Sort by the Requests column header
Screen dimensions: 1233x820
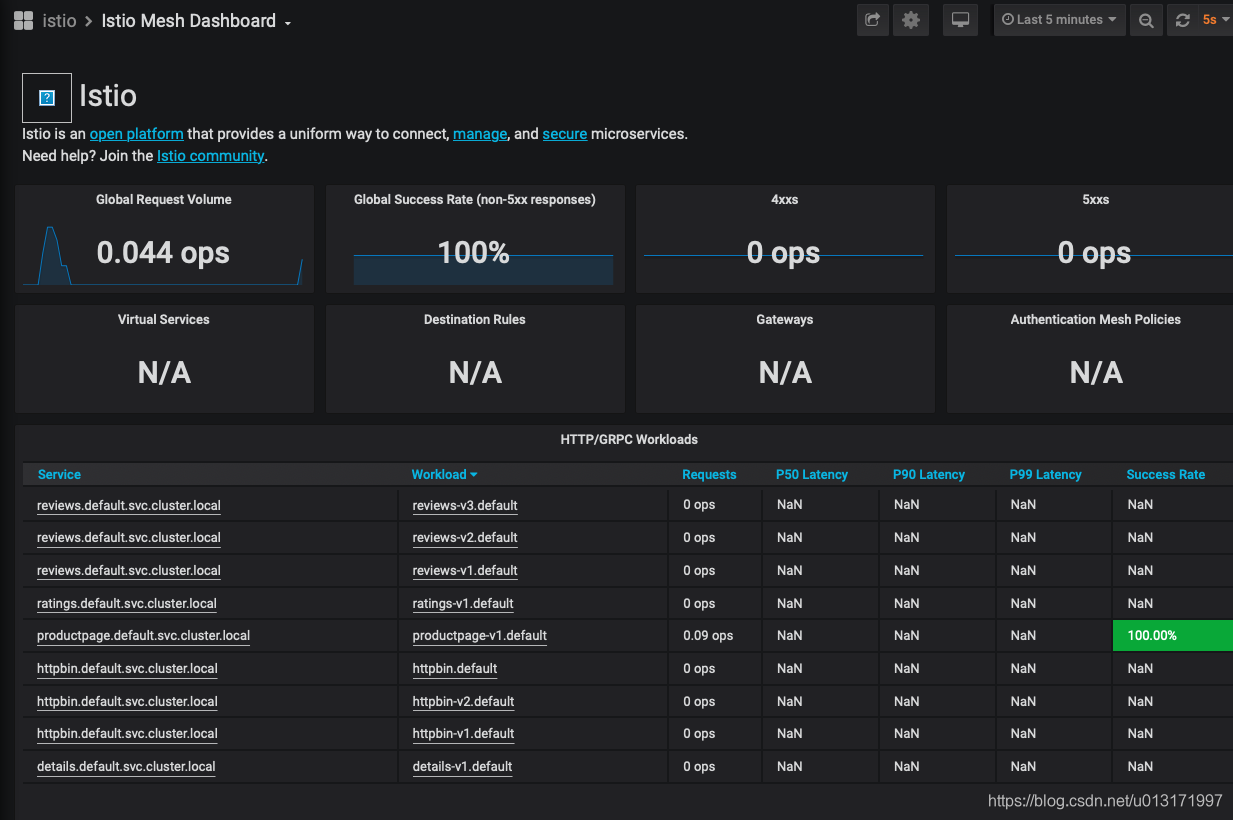pyautogui.click(x=709, y=474)
